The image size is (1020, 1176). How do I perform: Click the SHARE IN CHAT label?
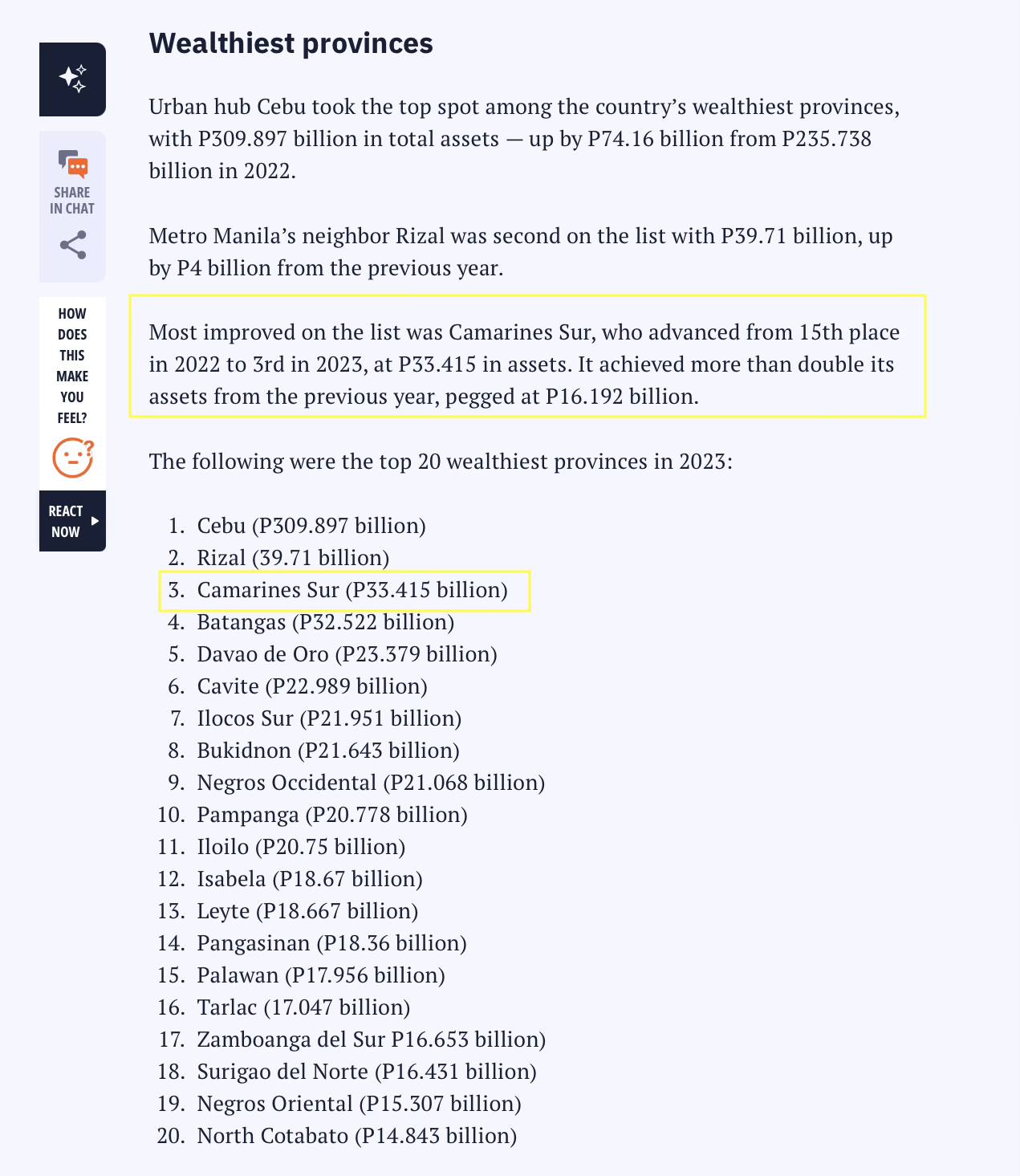pyautogui.click(x=72, y=201)
